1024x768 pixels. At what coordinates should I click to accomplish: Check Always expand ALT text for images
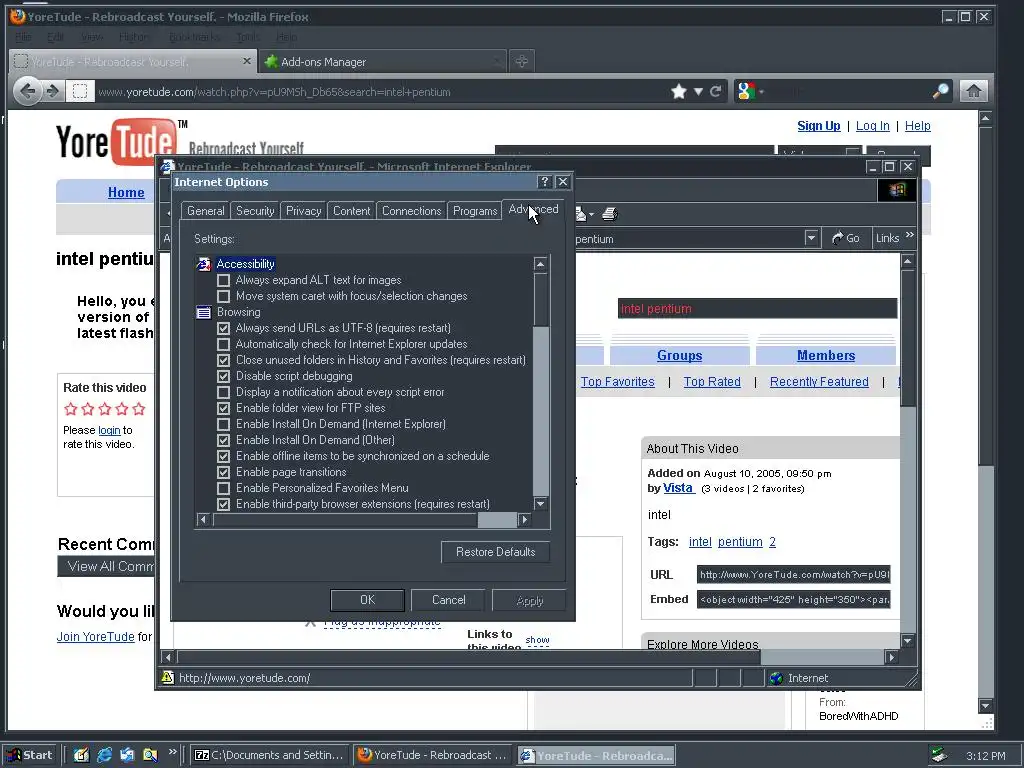coord(223,280)
